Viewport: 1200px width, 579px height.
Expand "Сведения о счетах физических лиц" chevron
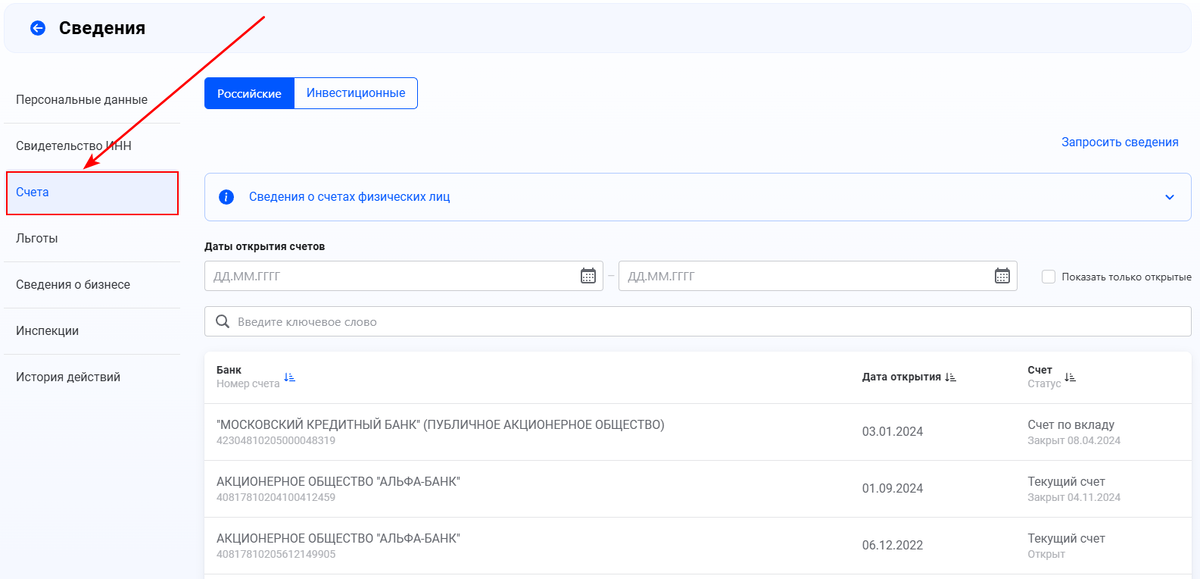(1170, 197)
